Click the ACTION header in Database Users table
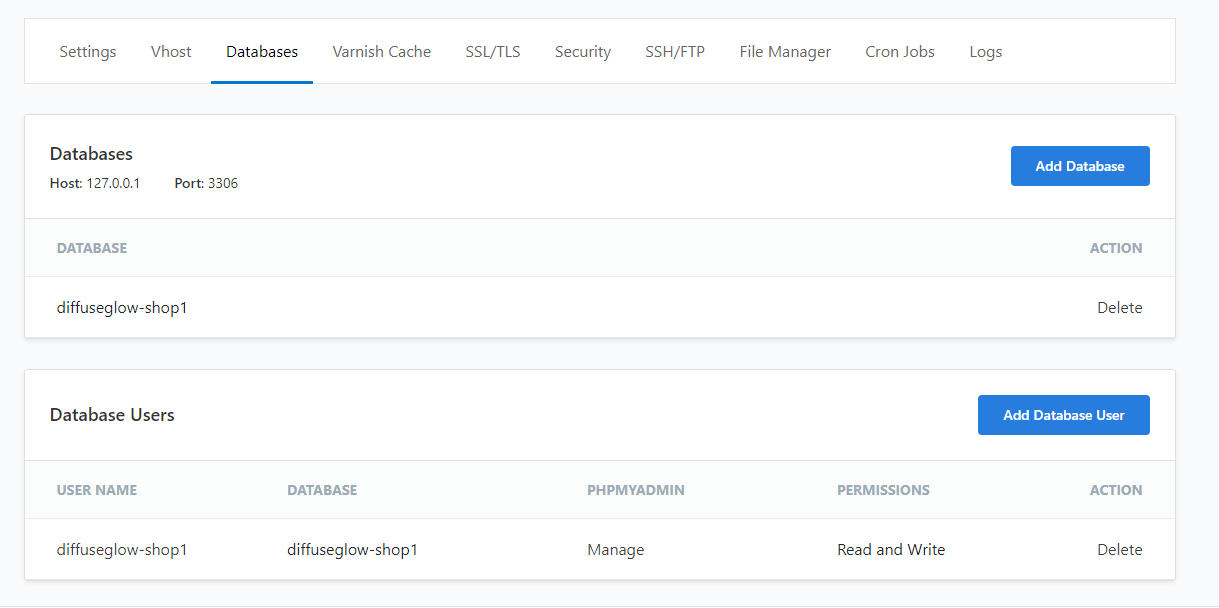The height and width of the screenshot is (608, 1219). point(1116,490)
